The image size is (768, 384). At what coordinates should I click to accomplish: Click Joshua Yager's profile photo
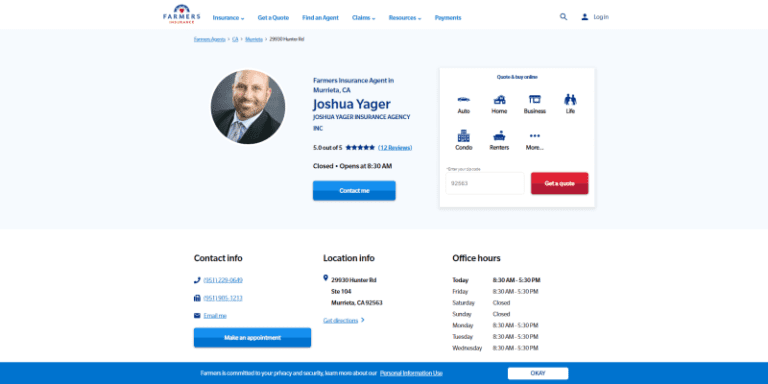(248, 107)
